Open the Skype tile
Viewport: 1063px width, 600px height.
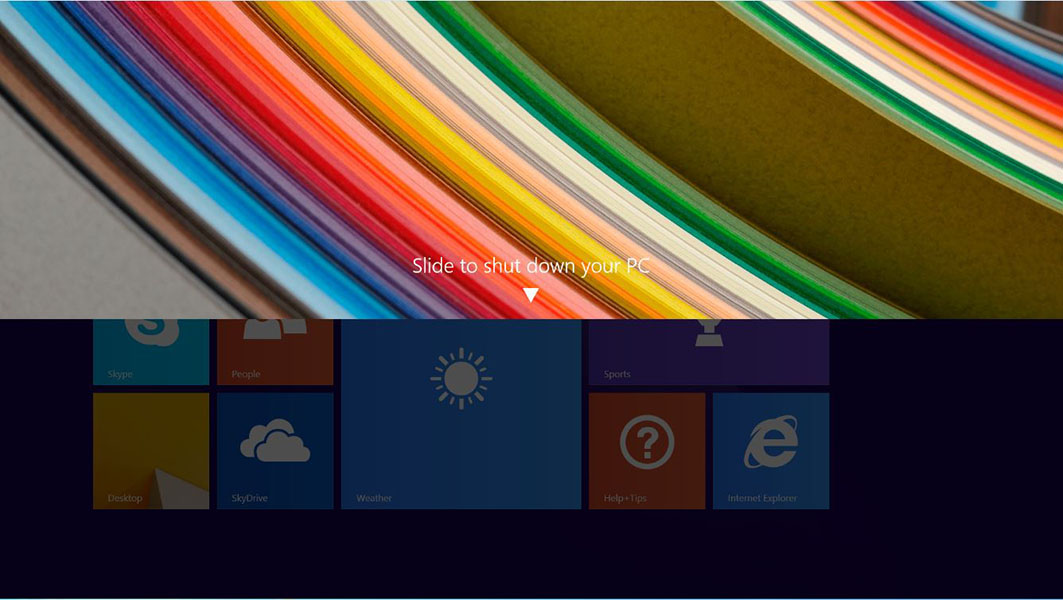point(151,352)
